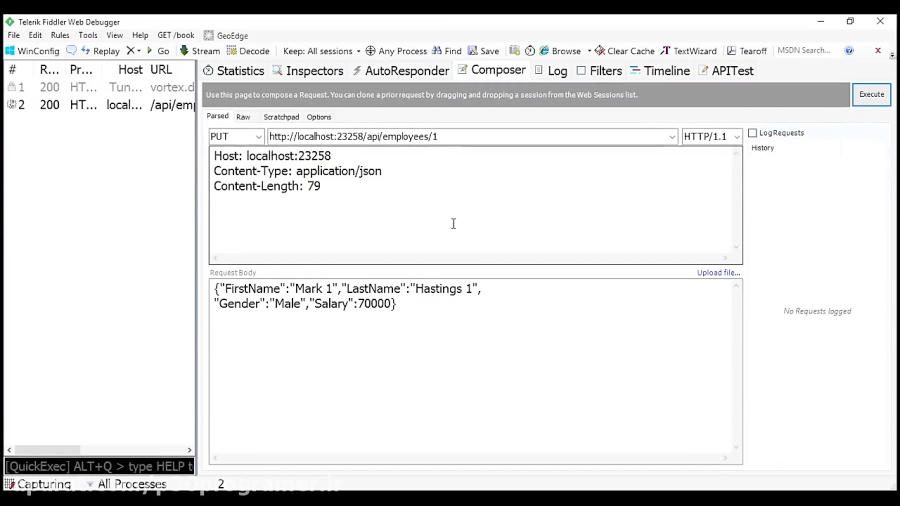Image resolution: width=900 pixels, height=506 pixels.
Task: Click the camera screenshot icon
Action: click(x=514, y=50)
